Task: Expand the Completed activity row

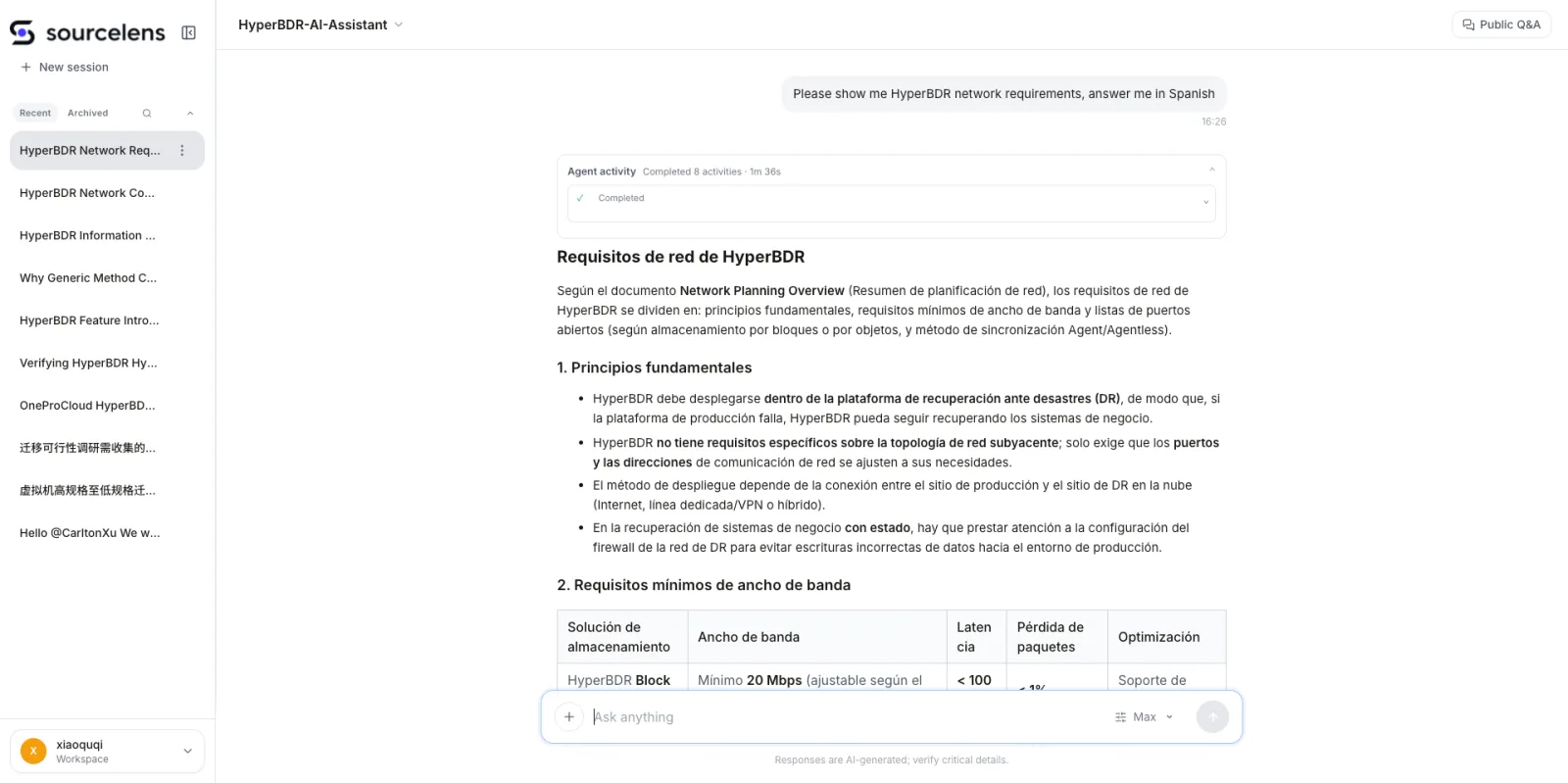Action: [x=892, y=203]
